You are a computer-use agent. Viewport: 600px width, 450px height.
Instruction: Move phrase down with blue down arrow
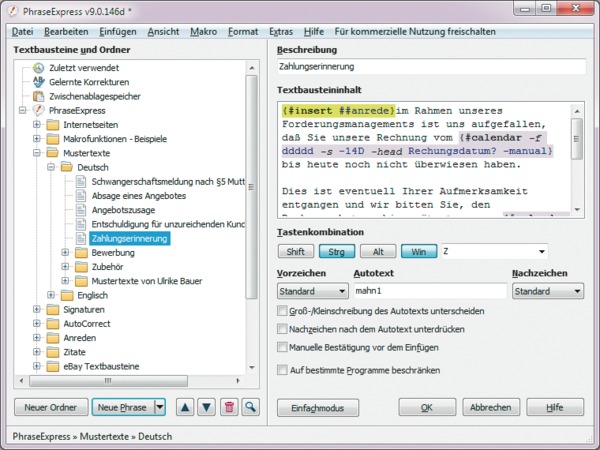pyautogui.click(x=207, y=407)
